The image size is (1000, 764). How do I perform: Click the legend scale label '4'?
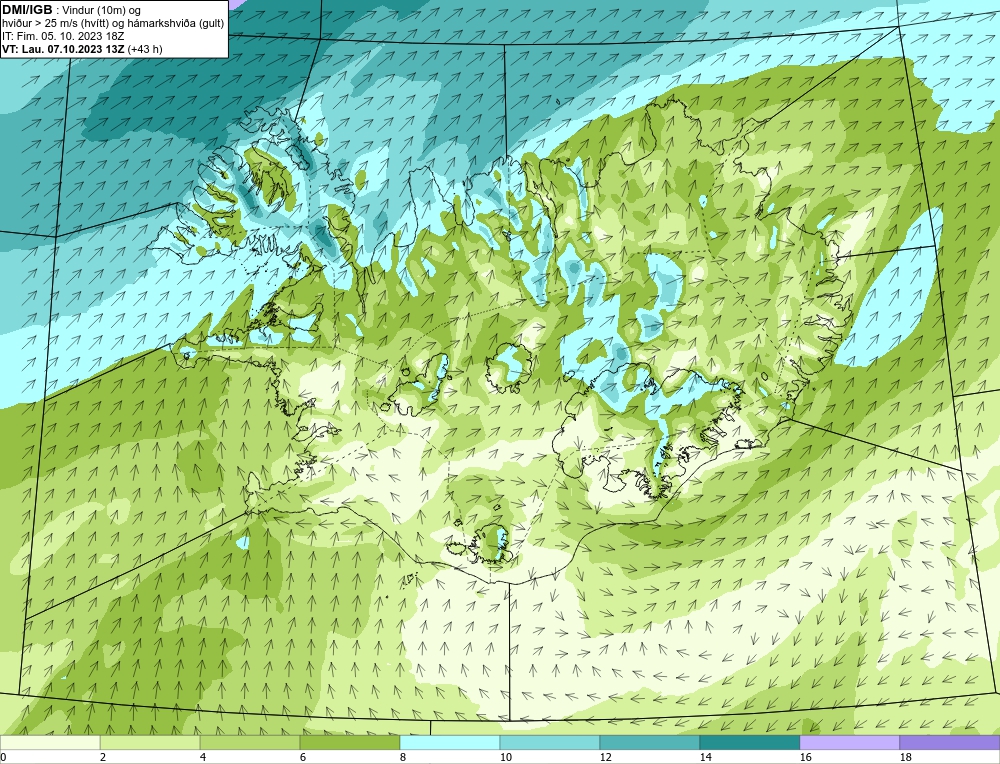click(203, 757)
